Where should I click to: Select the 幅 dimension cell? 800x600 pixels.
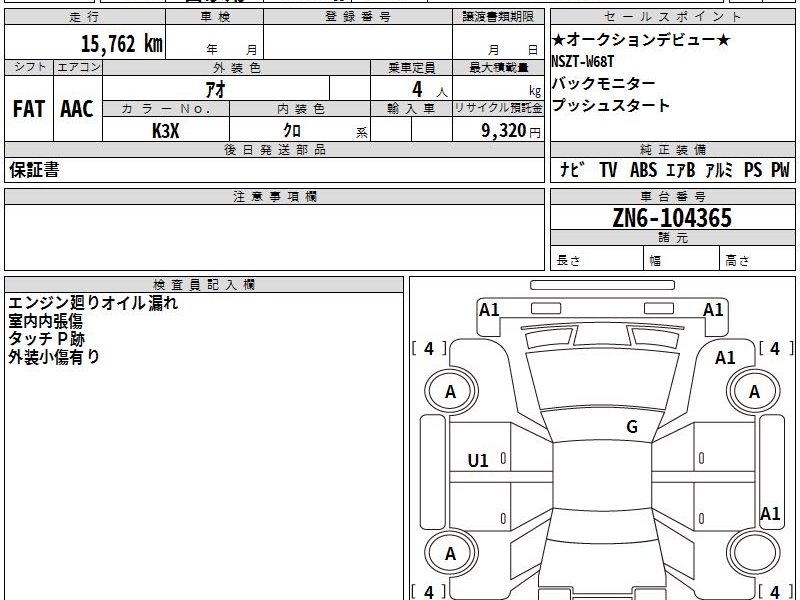(682, 260)
